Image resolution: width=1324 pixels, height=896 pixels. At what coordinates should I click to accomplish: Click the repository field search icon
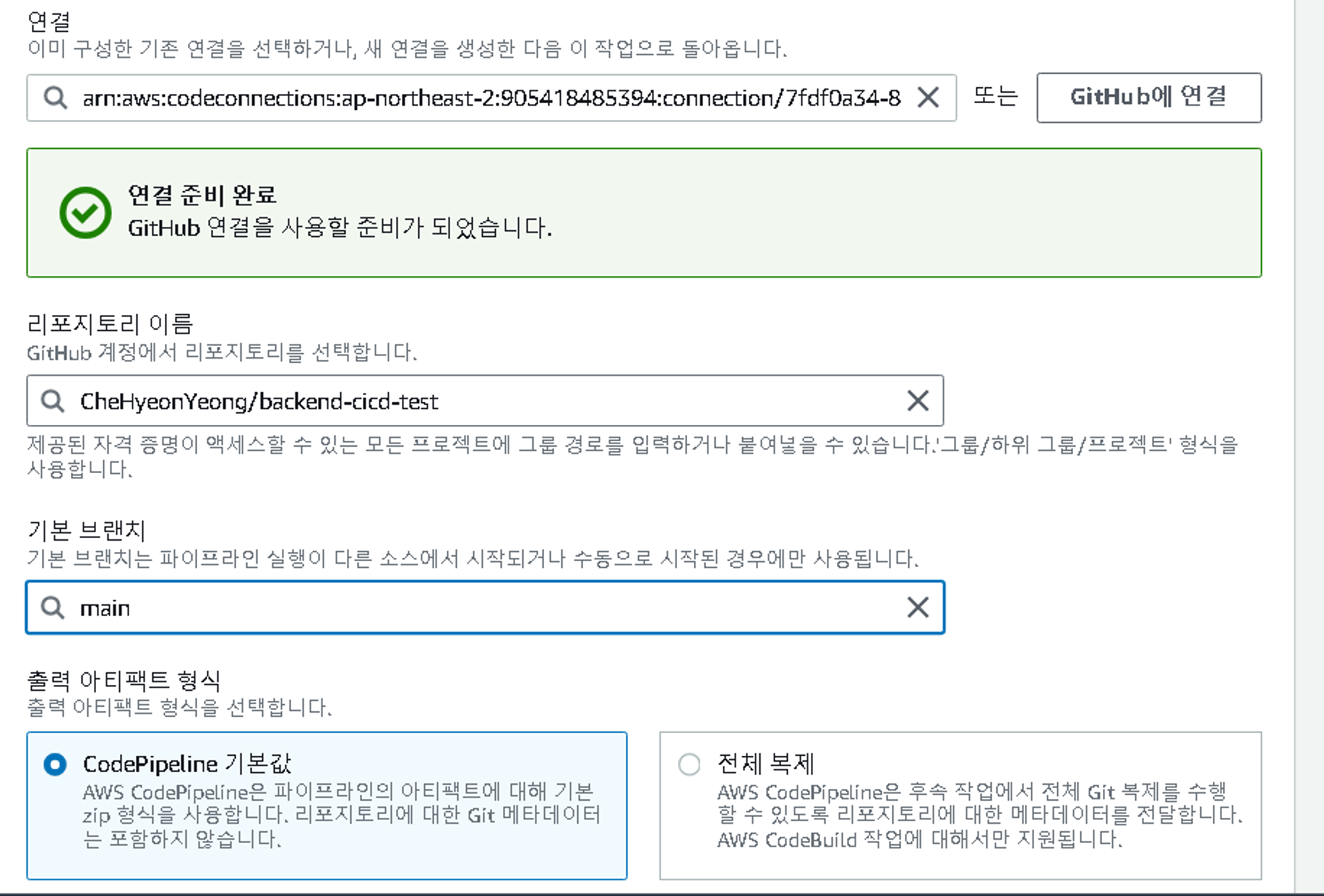(x=52, y=400)
